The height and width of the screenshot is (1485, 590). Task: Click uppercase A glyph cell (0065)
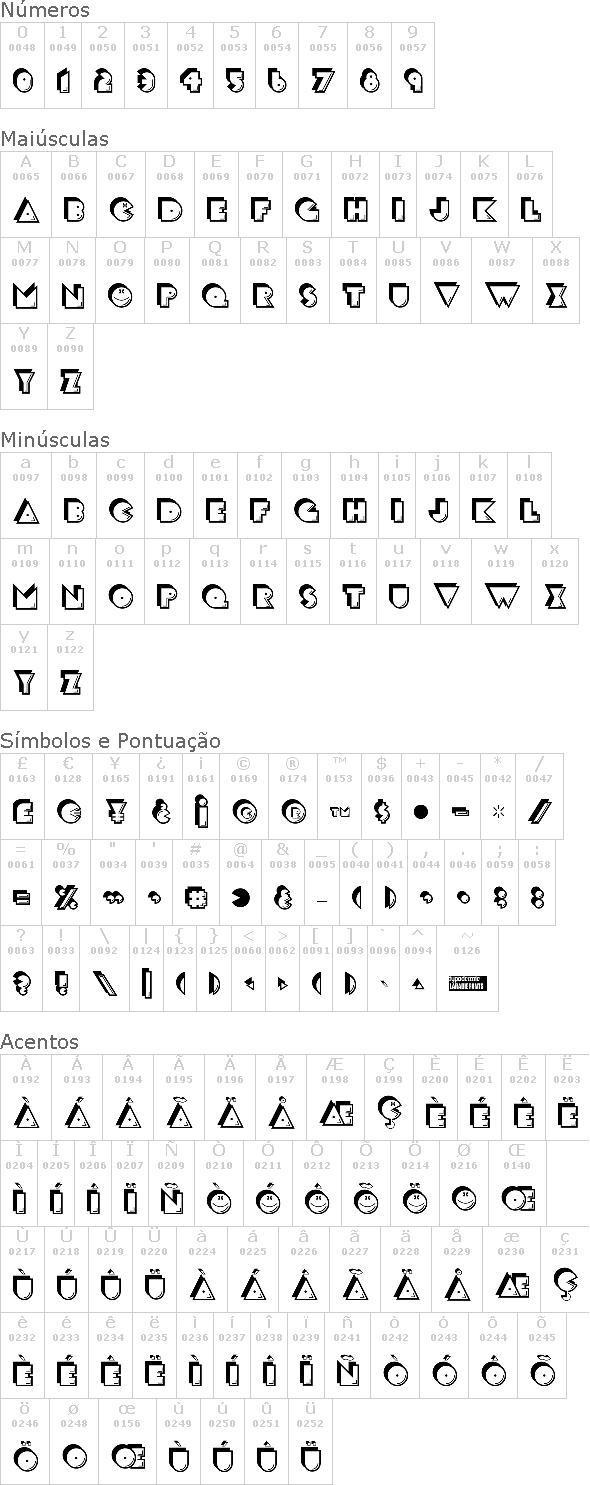[x=24, y=194]
